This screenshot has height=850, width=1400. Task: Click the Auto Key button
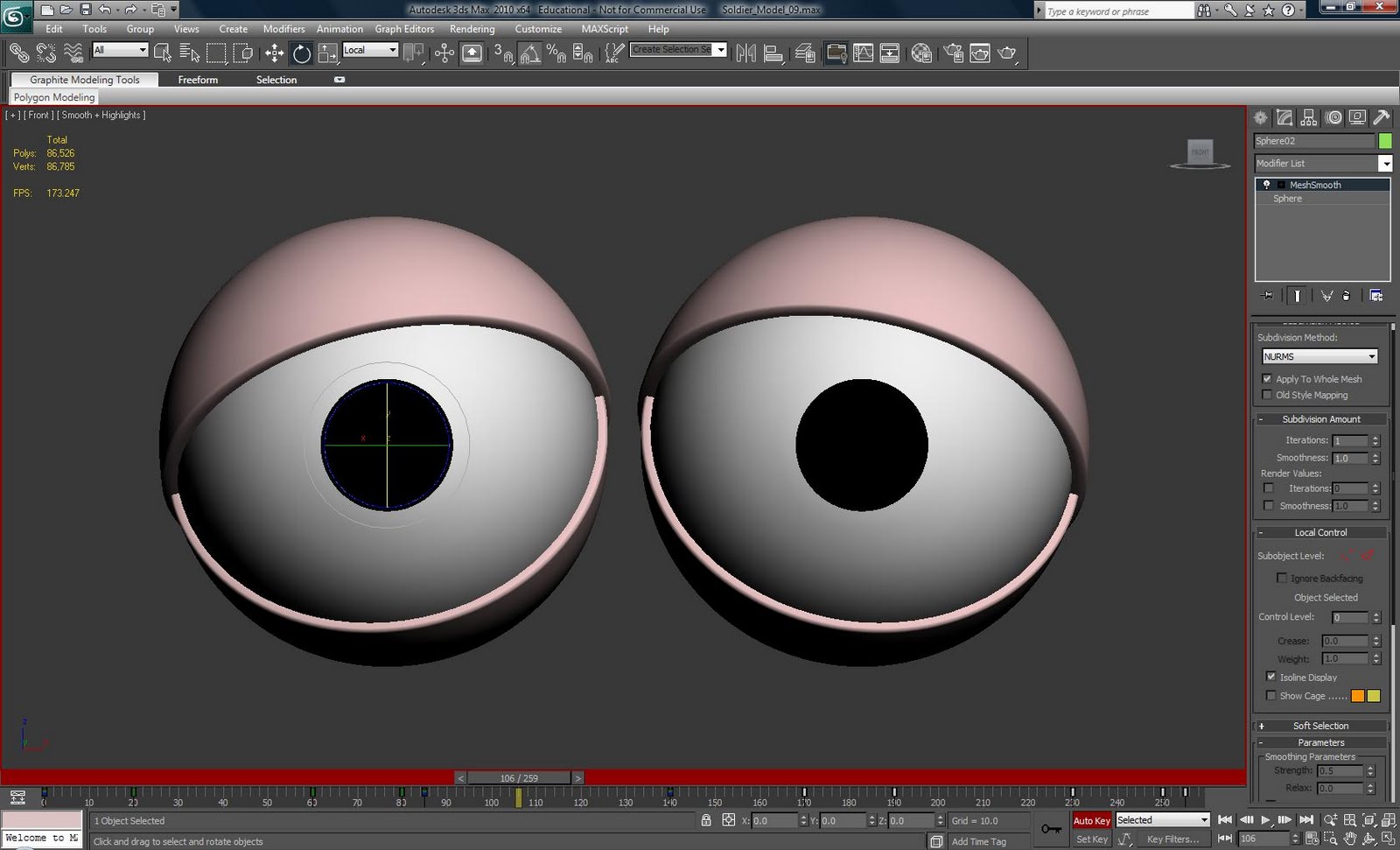1091,820
